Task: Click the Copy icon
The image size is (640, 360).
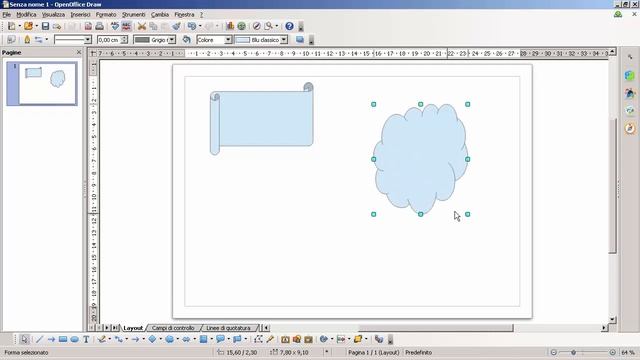Action: point(153,26)
